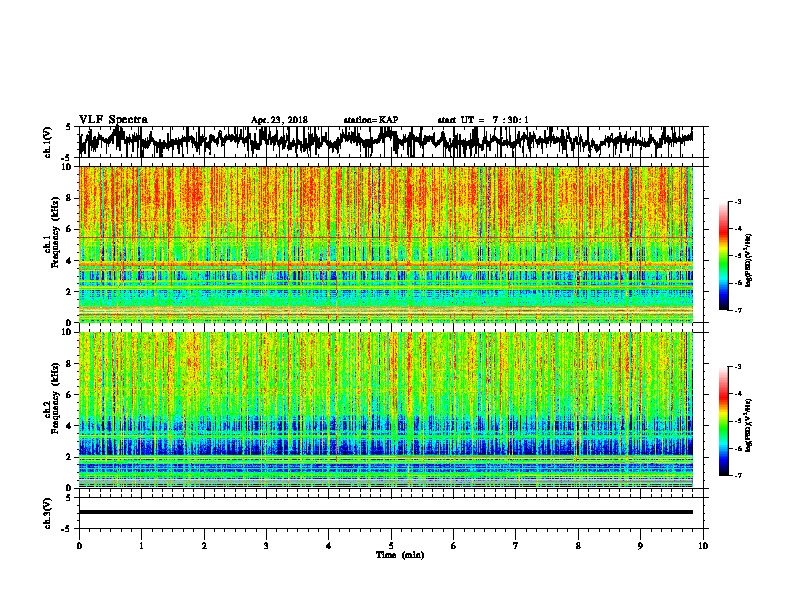Click time axis tick label 4
The height and width of the screenshot is (612, 792).
329,546
